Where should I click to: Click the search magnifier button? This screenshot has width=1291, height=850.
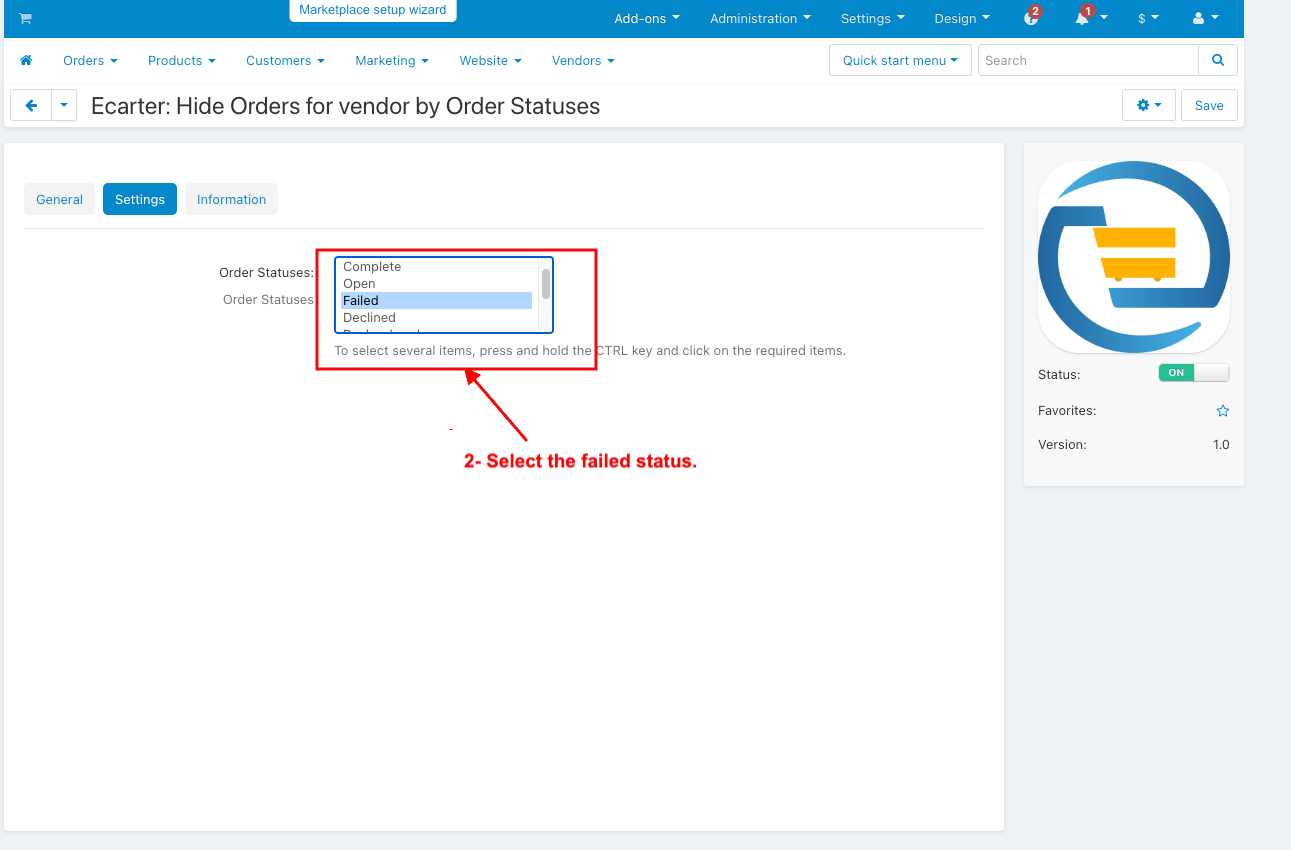[x=1217, y=60]
